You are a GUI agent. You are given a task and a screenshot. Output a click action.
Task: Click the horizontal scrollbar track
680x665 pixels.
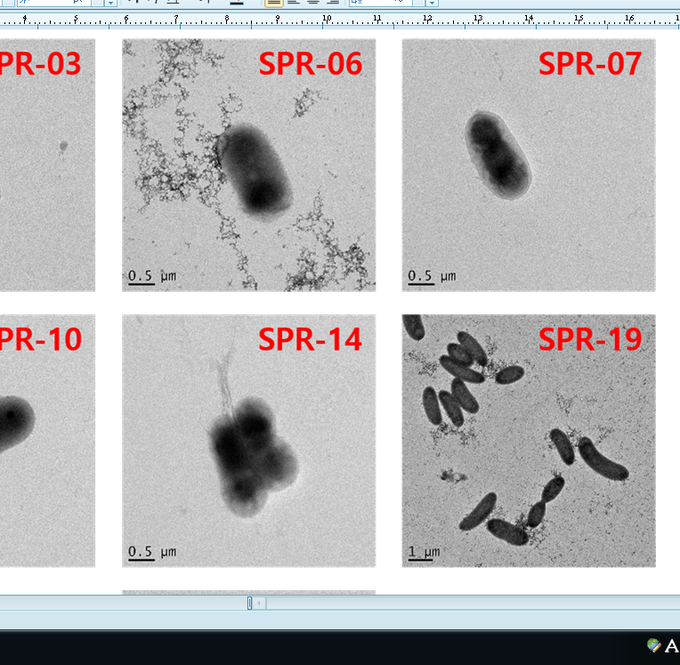coord(473,603)
